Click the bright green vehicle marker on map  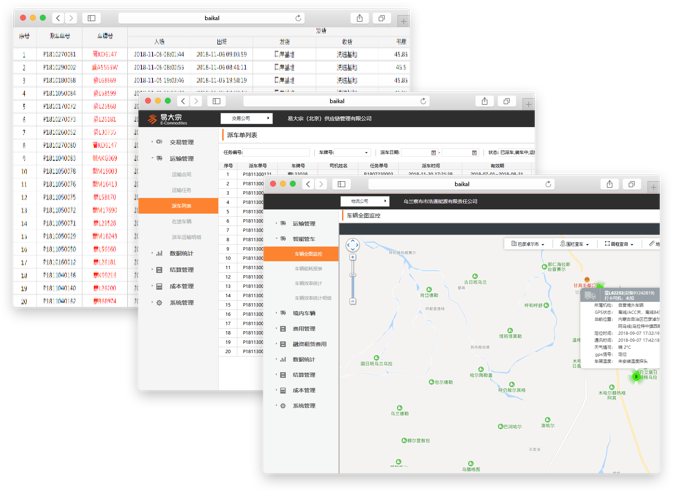pyautogui.click(x=637, y=376)
